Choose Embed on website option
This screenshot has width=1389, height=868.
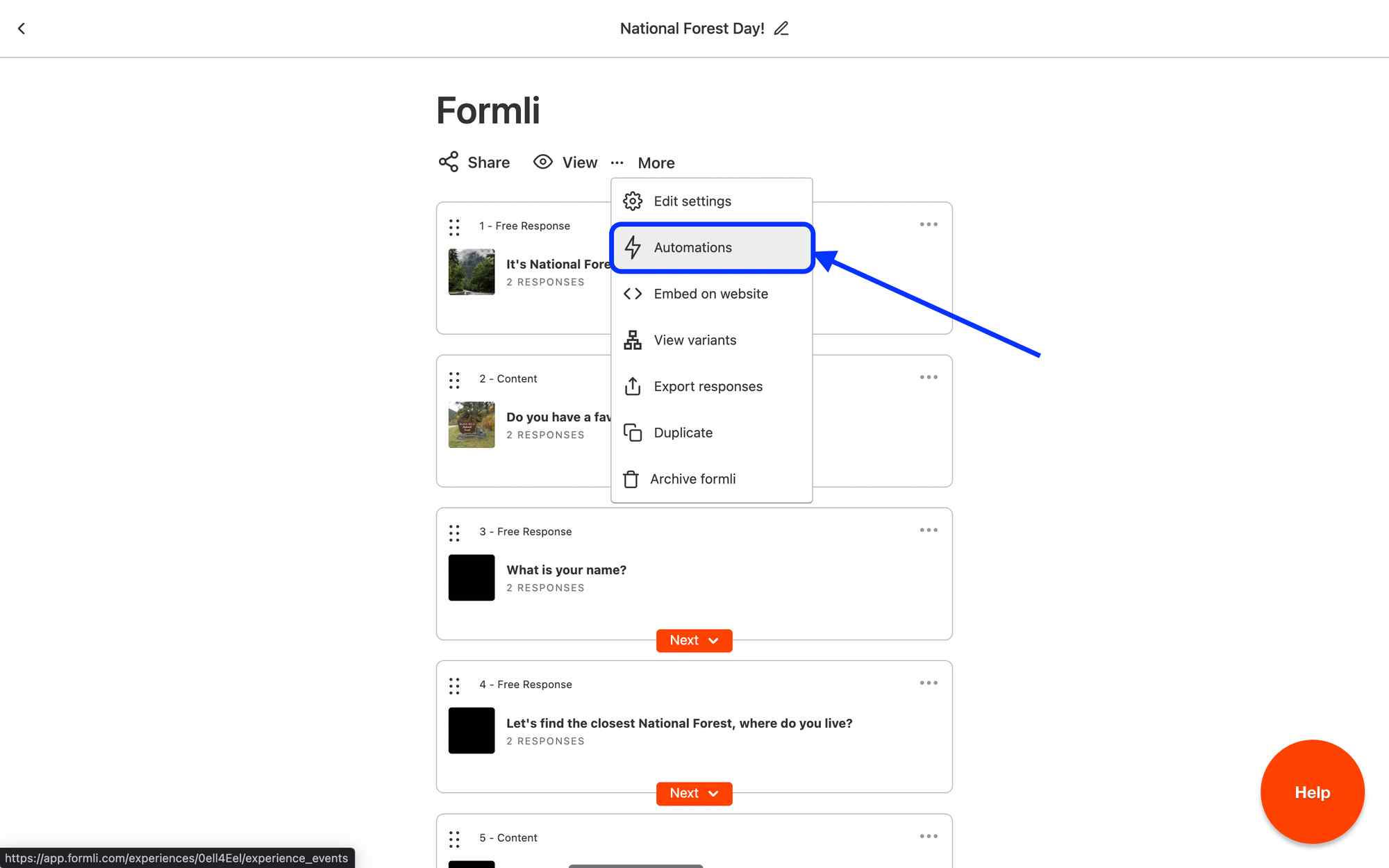pos(710,294)
